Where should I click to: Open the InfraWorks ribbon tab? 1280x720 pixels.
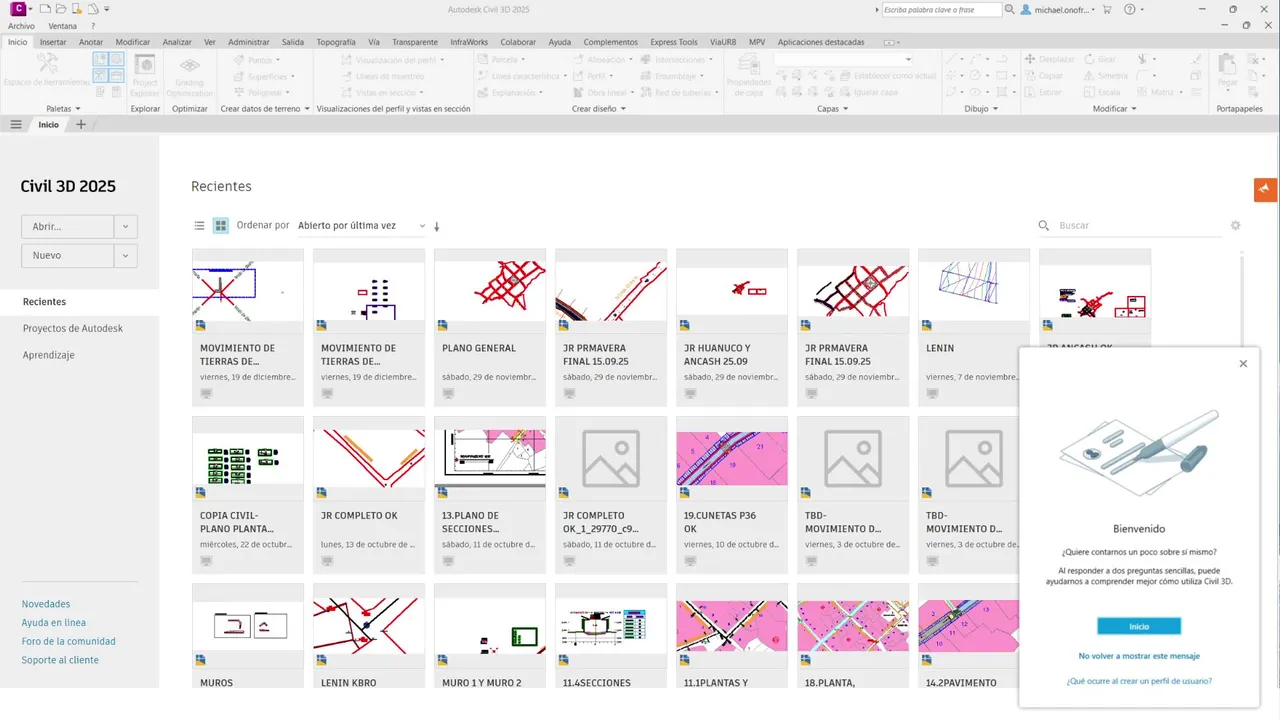click(x=469, y=42)
